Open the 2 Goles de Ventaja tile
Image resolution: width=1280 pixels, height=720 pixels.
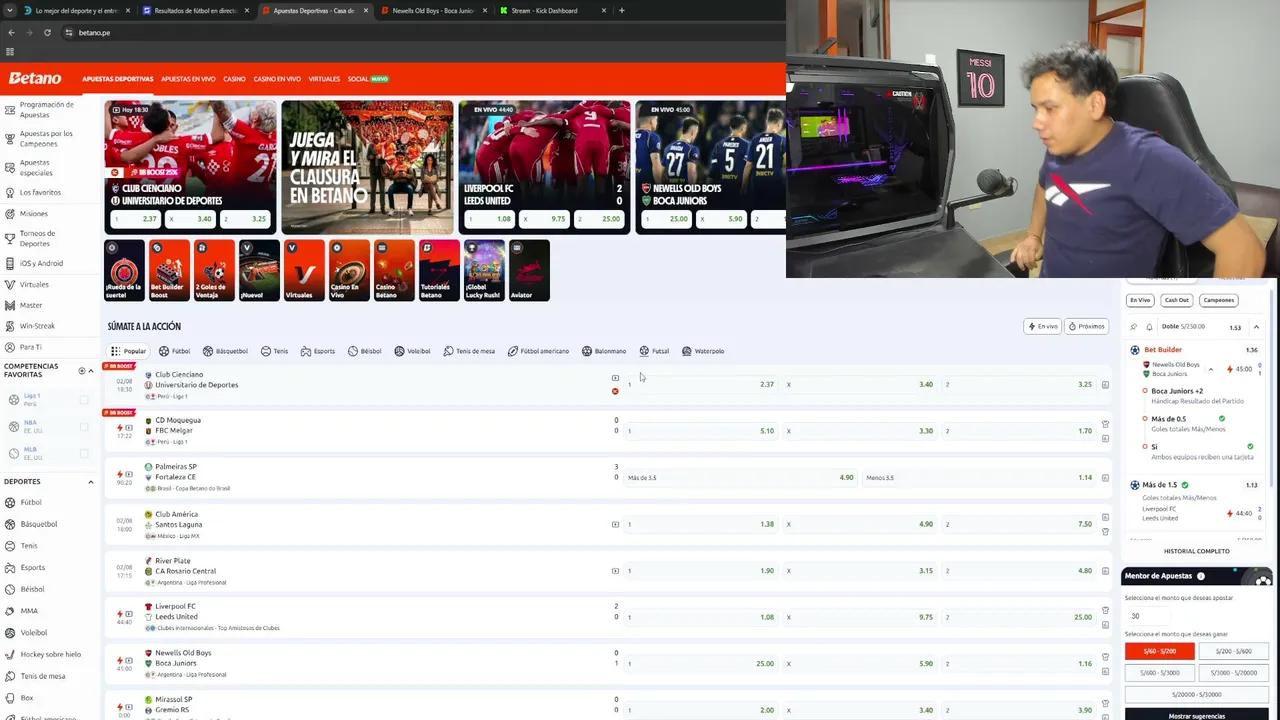pyautogui.click(x=214, y=270)
